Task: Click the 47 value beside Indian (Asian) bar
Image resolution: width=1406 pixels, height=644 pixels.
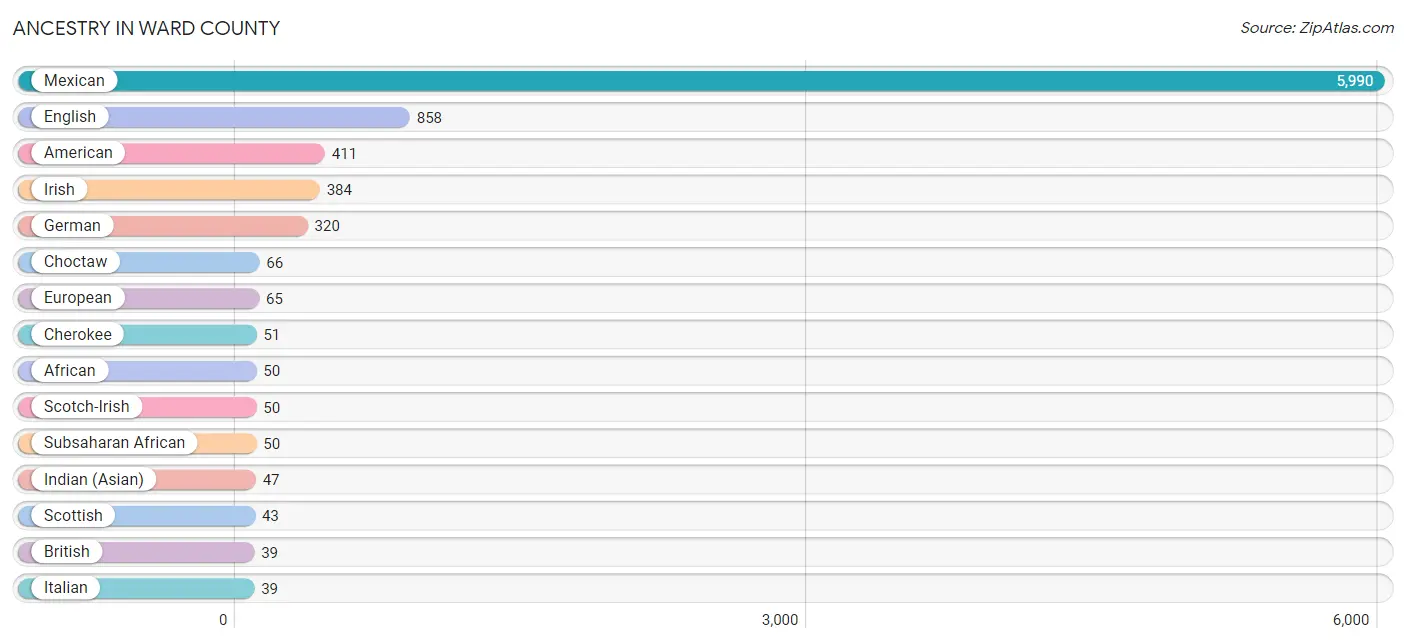Action: 271,480
